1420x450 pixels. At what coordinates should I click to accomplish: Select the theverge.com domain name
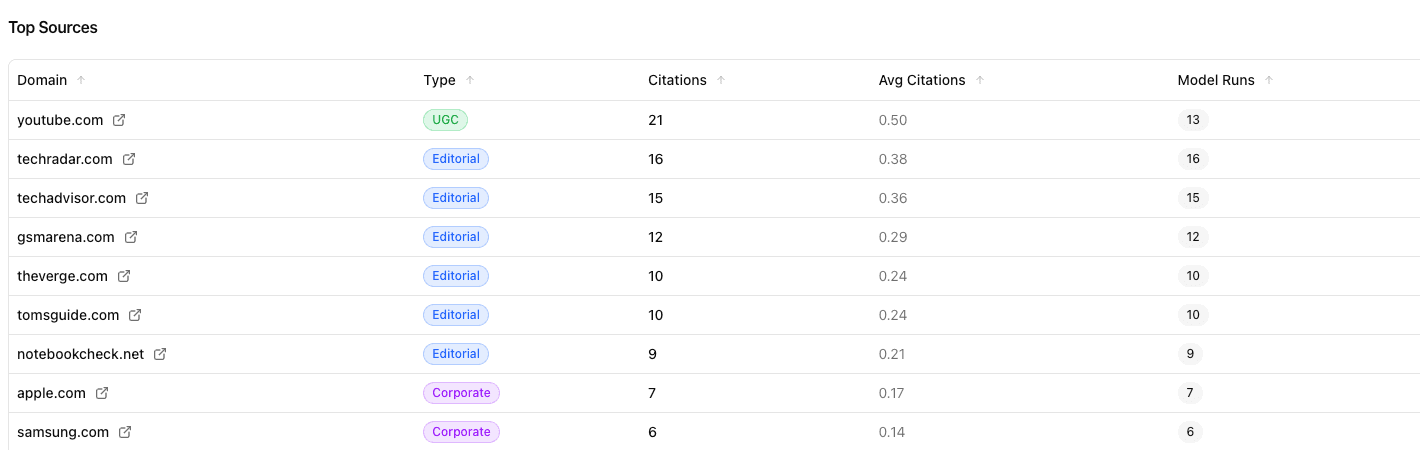[62, 276]
